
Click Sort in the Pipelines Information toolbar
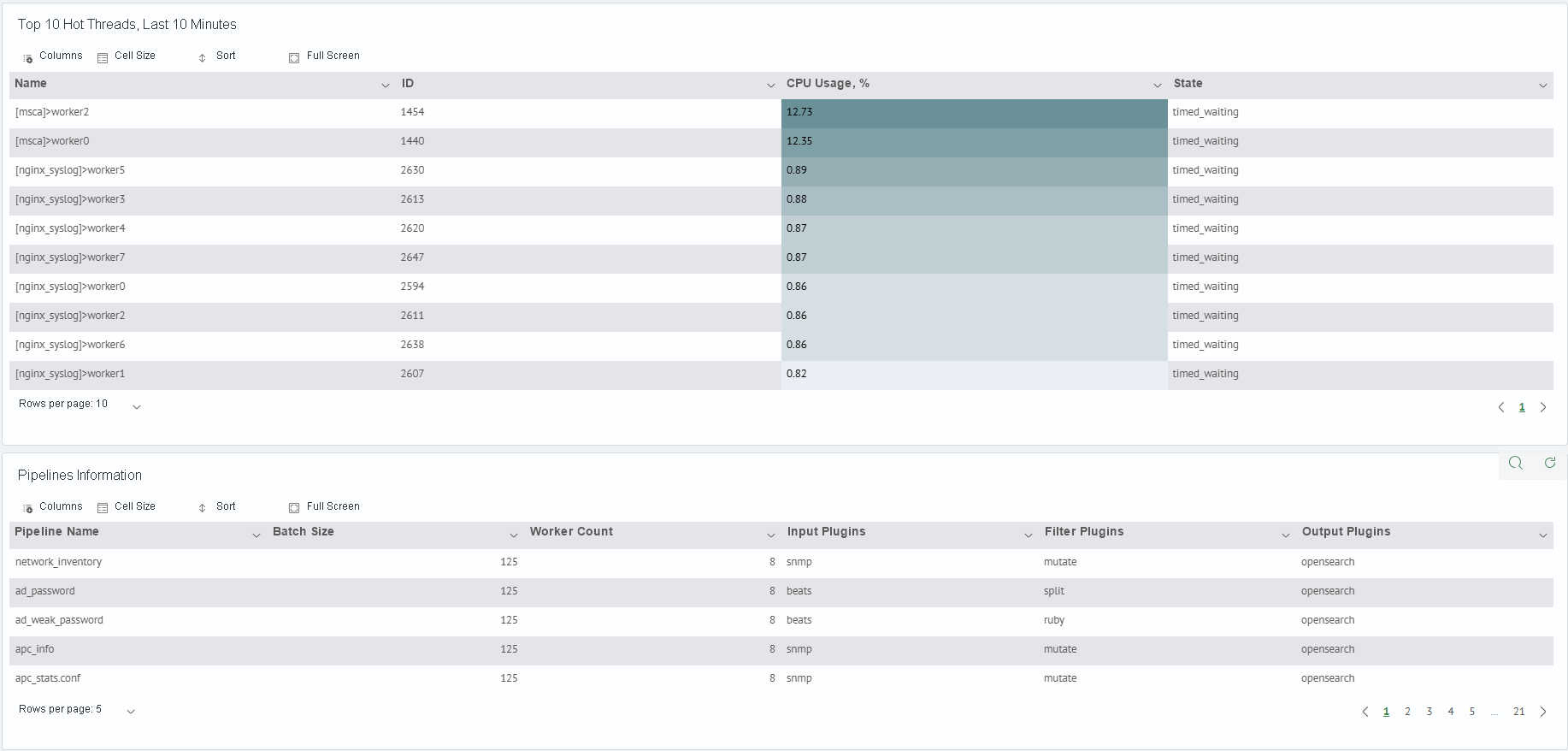(x=216, y=507)
